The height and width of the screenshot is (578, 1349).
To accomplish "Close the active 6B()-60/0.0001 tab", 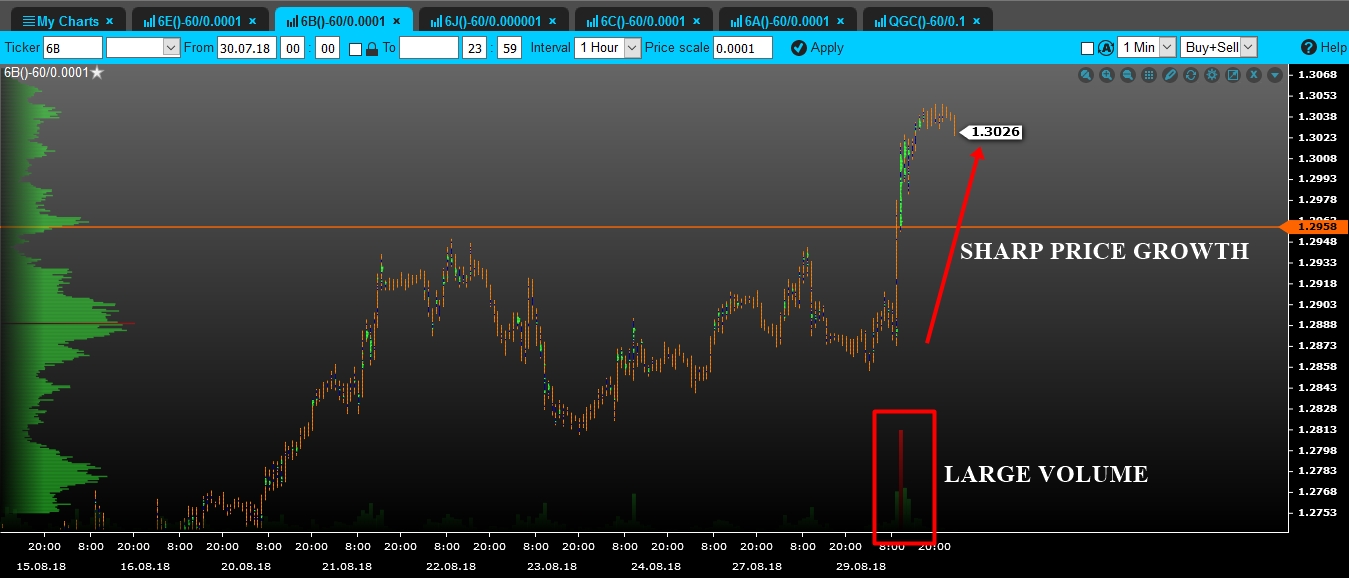I will tap(398, 21).
